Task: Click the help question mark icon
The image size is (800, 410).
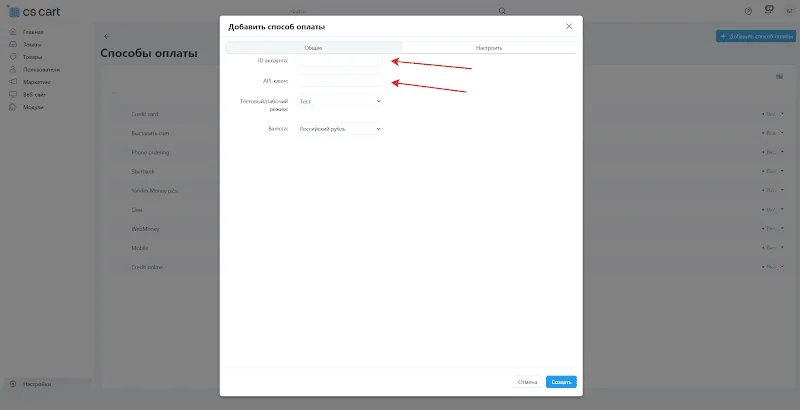Action: 748,11
